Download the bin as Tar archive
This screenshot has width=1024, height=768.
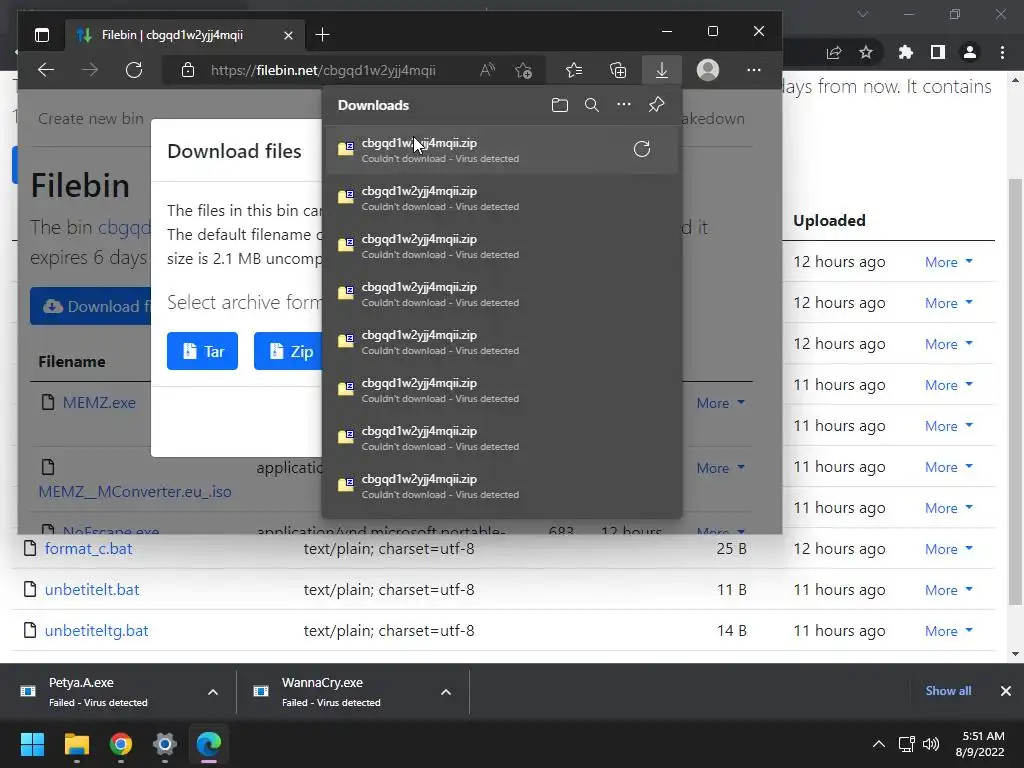[x=202, y=351]
